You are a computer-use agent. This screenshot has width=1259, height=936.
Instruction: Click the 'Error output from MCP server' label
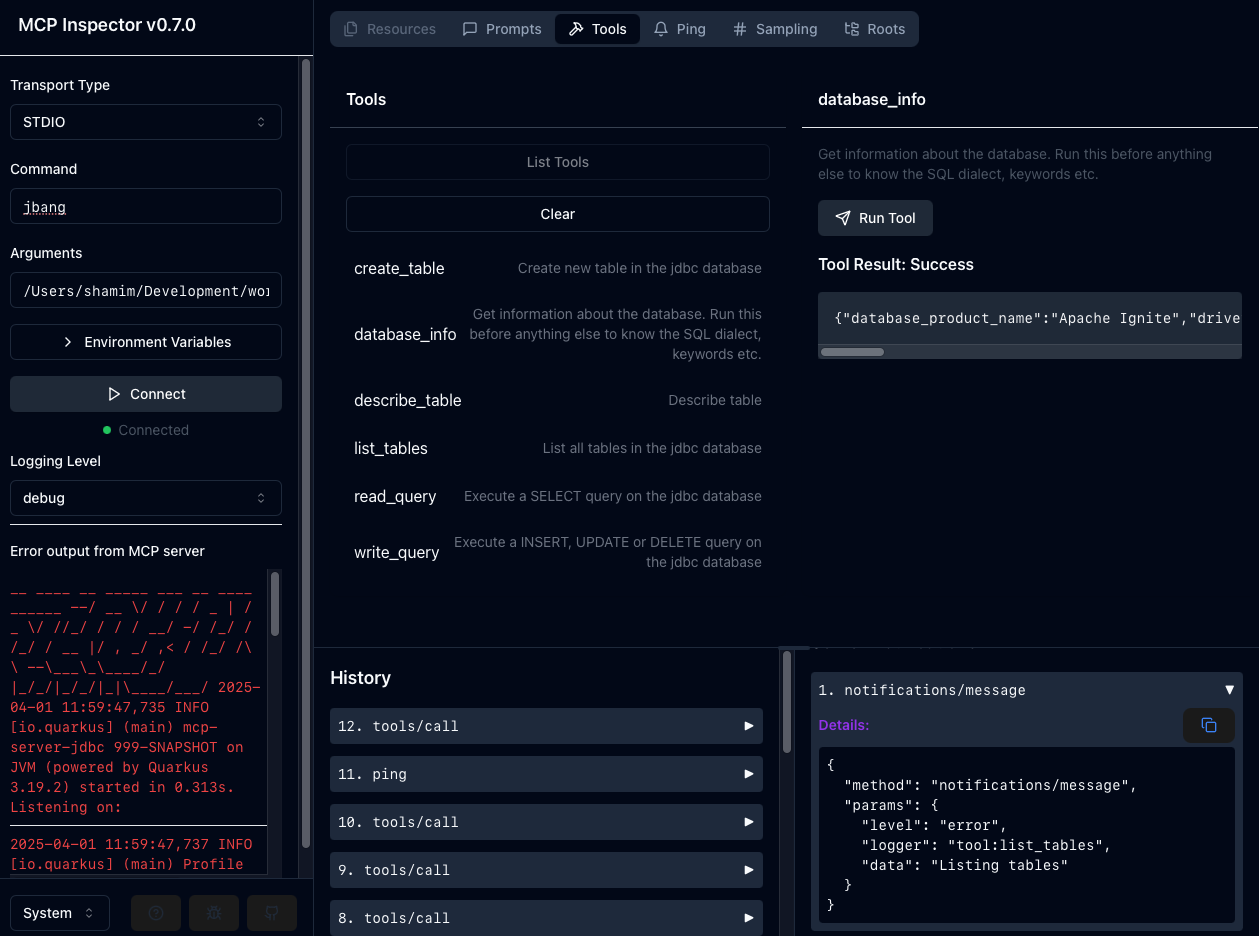pos(107,551)
